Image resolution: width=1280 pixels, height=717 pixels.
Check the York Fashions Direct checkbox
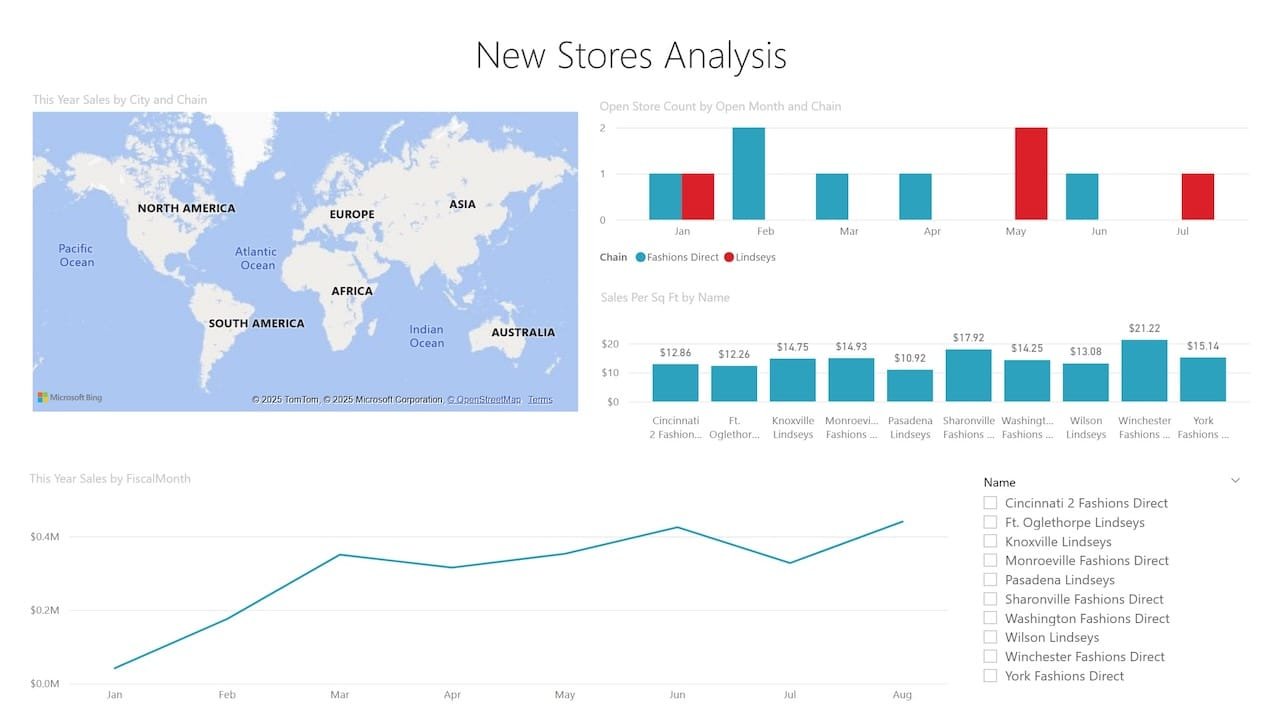point(990,676)
